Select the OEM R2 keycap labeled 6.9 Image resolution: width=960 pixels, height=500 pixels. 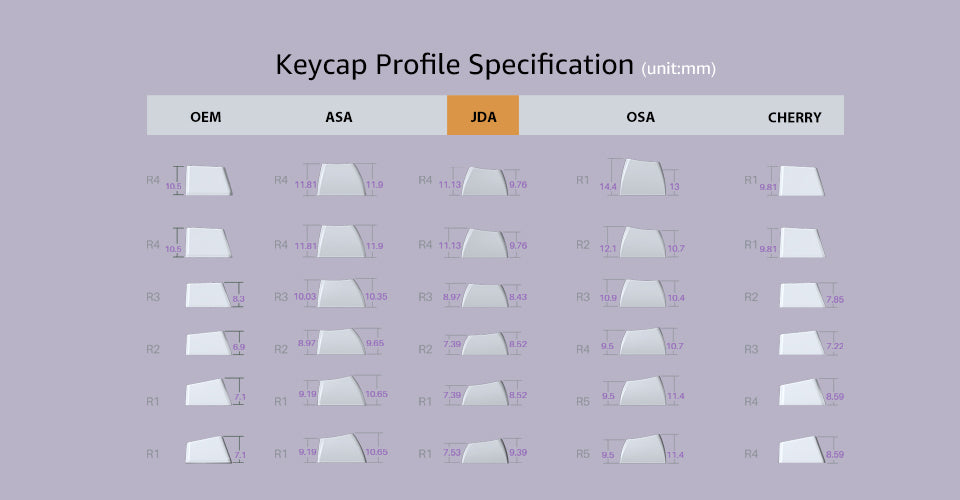(x=208, y=343)
